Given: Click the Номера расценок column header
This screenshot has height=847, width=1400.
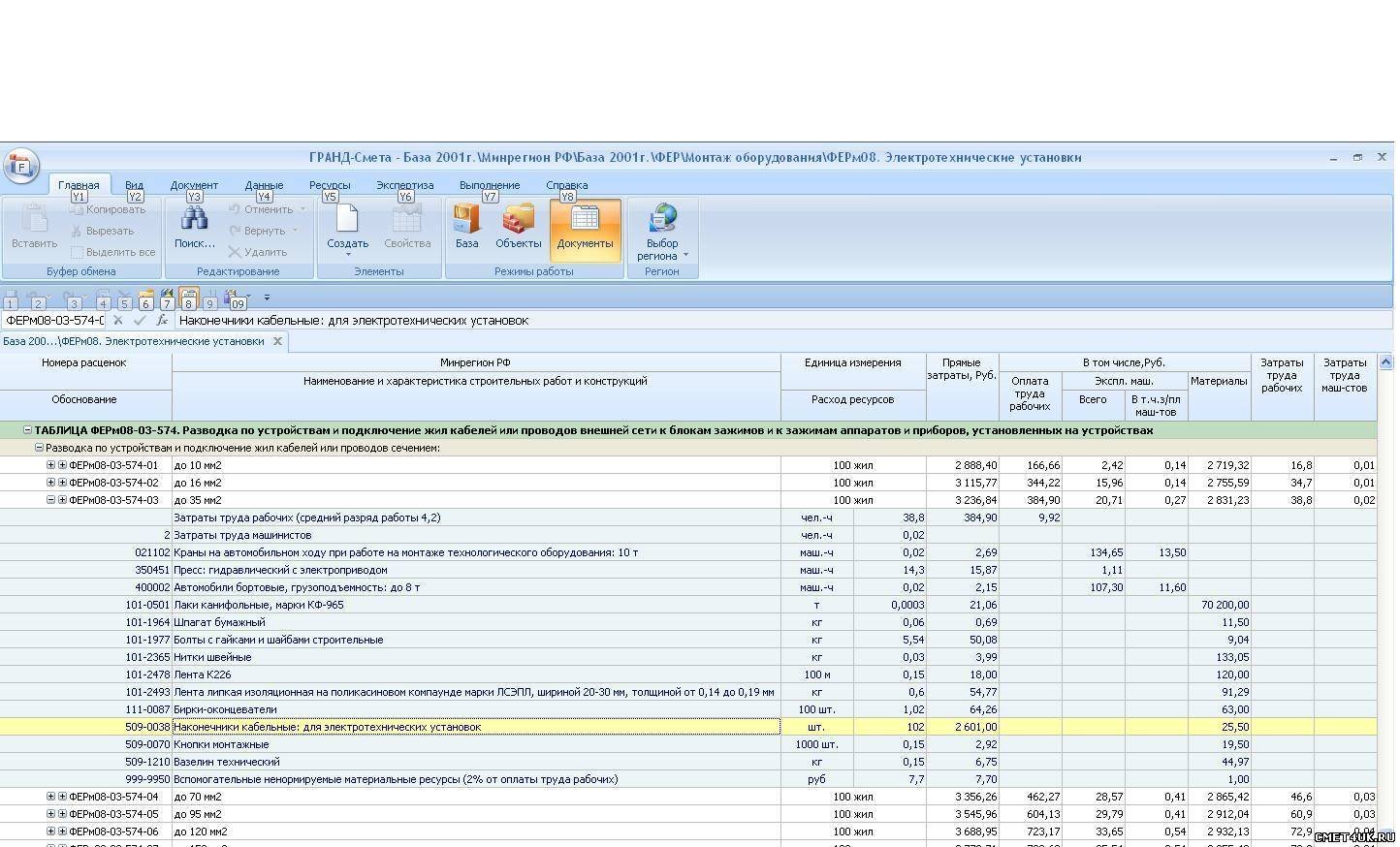Looking at the screenshot, I should [x=85, y=362].
